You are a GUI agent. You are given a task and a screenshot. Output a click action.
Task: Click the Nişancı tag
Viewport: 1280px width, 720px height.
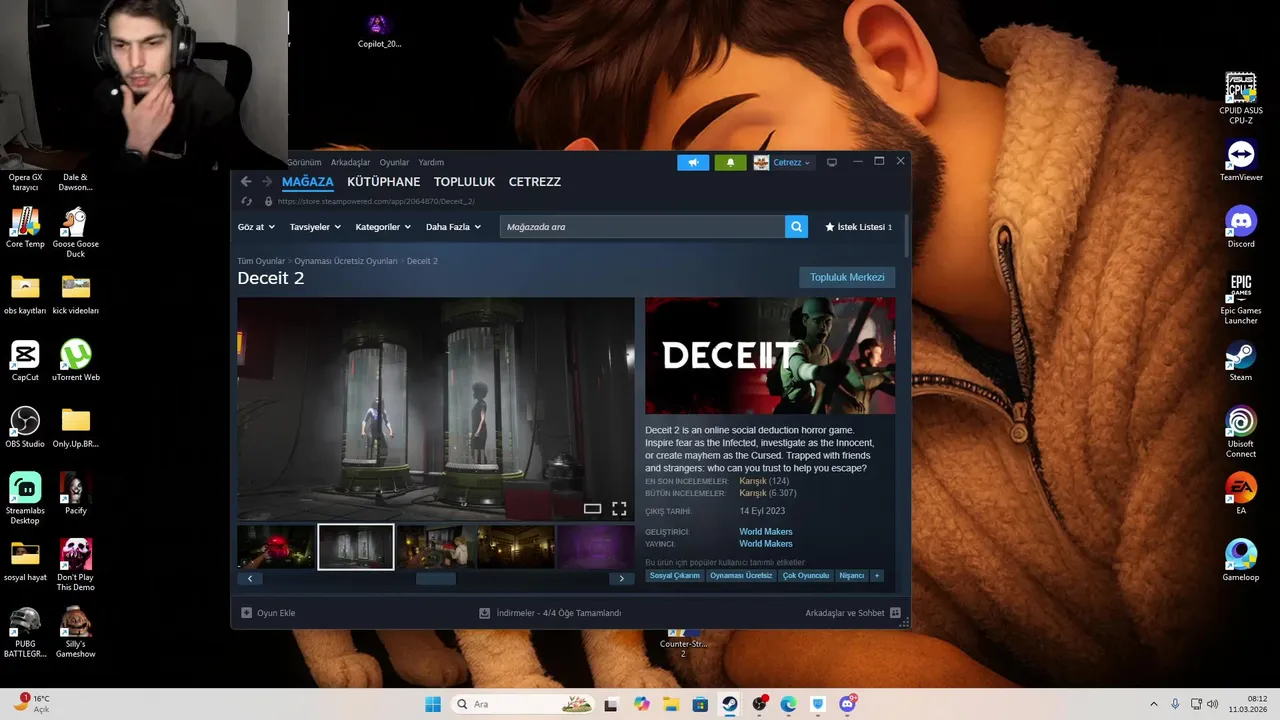pos(852,576)
